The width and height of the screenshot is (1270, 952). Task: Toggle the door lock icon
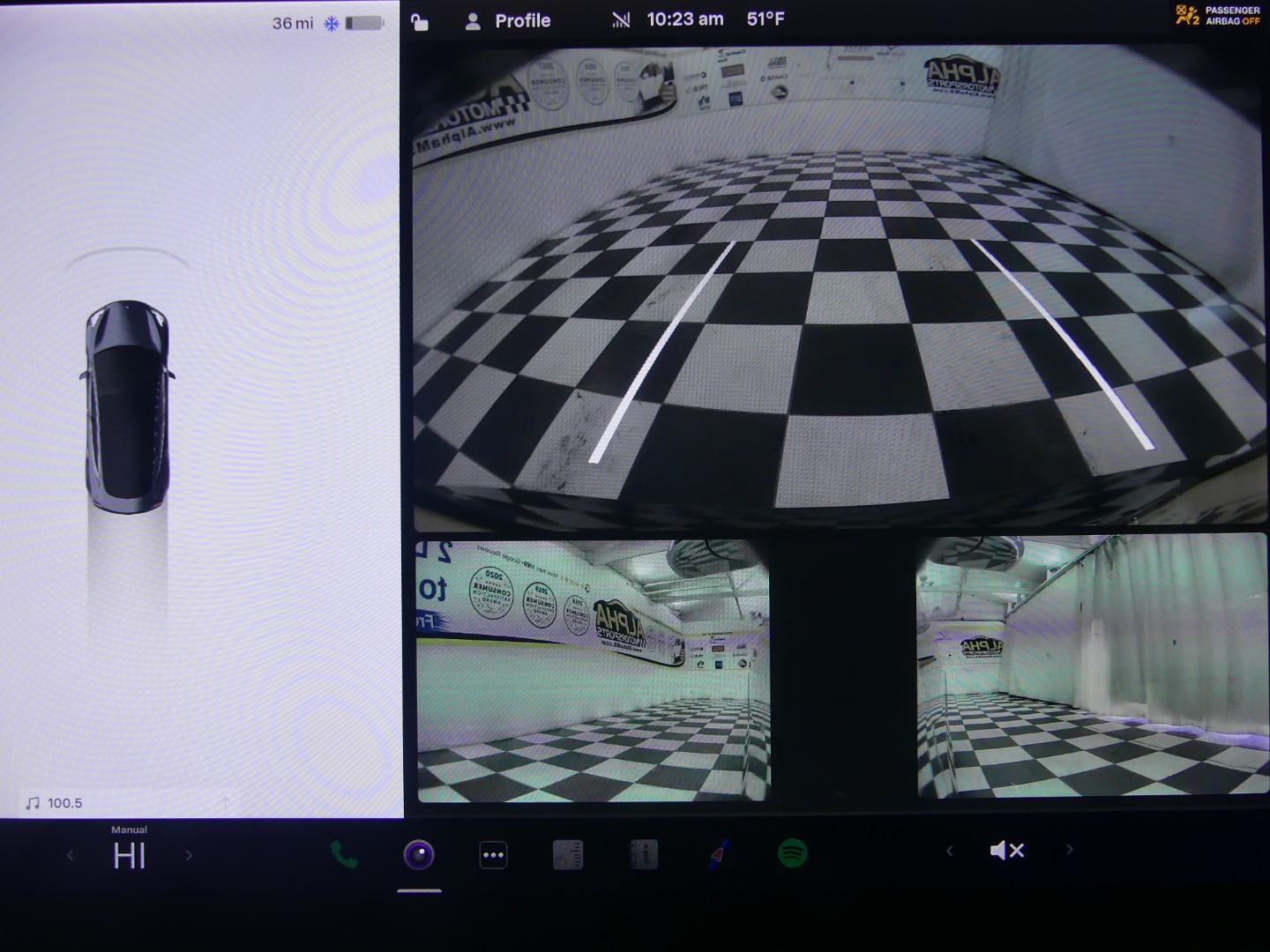coord(420,22)
